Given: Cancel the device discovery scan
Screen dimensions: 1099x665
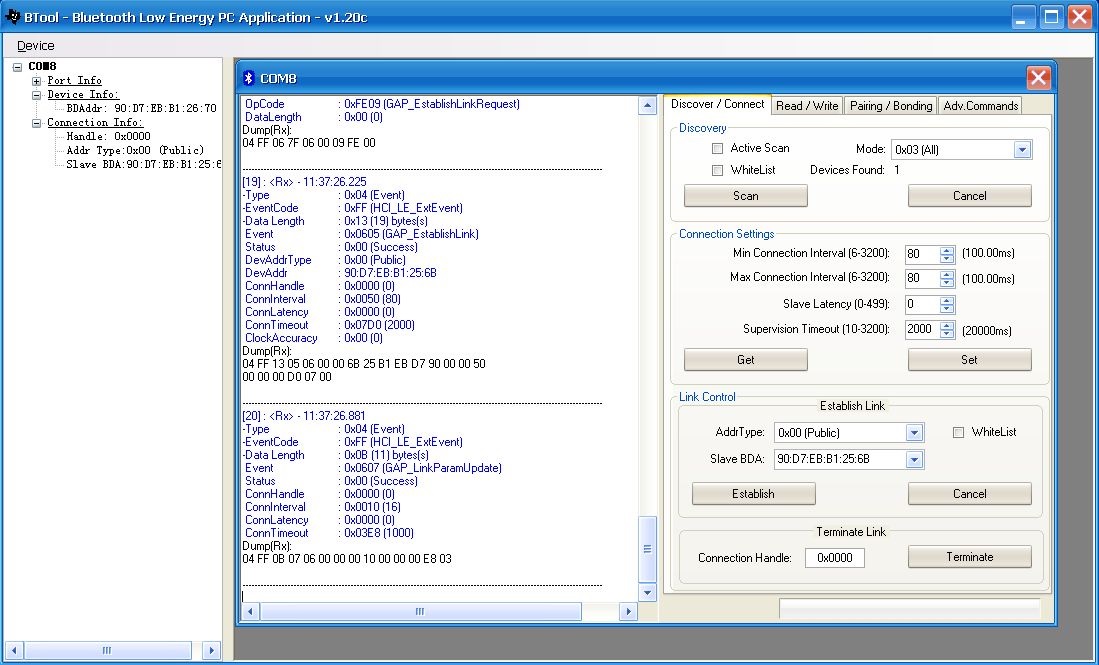Looking at the screenshot, I should coord(969,196).
